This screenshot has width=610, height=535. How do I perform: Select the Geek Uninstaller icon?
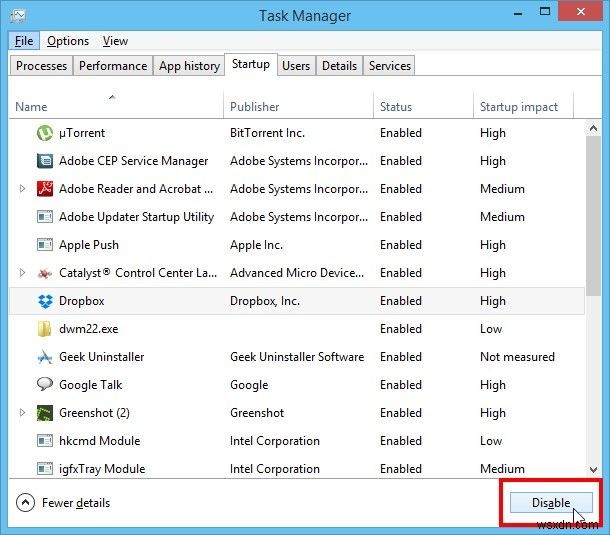(45, 357)
